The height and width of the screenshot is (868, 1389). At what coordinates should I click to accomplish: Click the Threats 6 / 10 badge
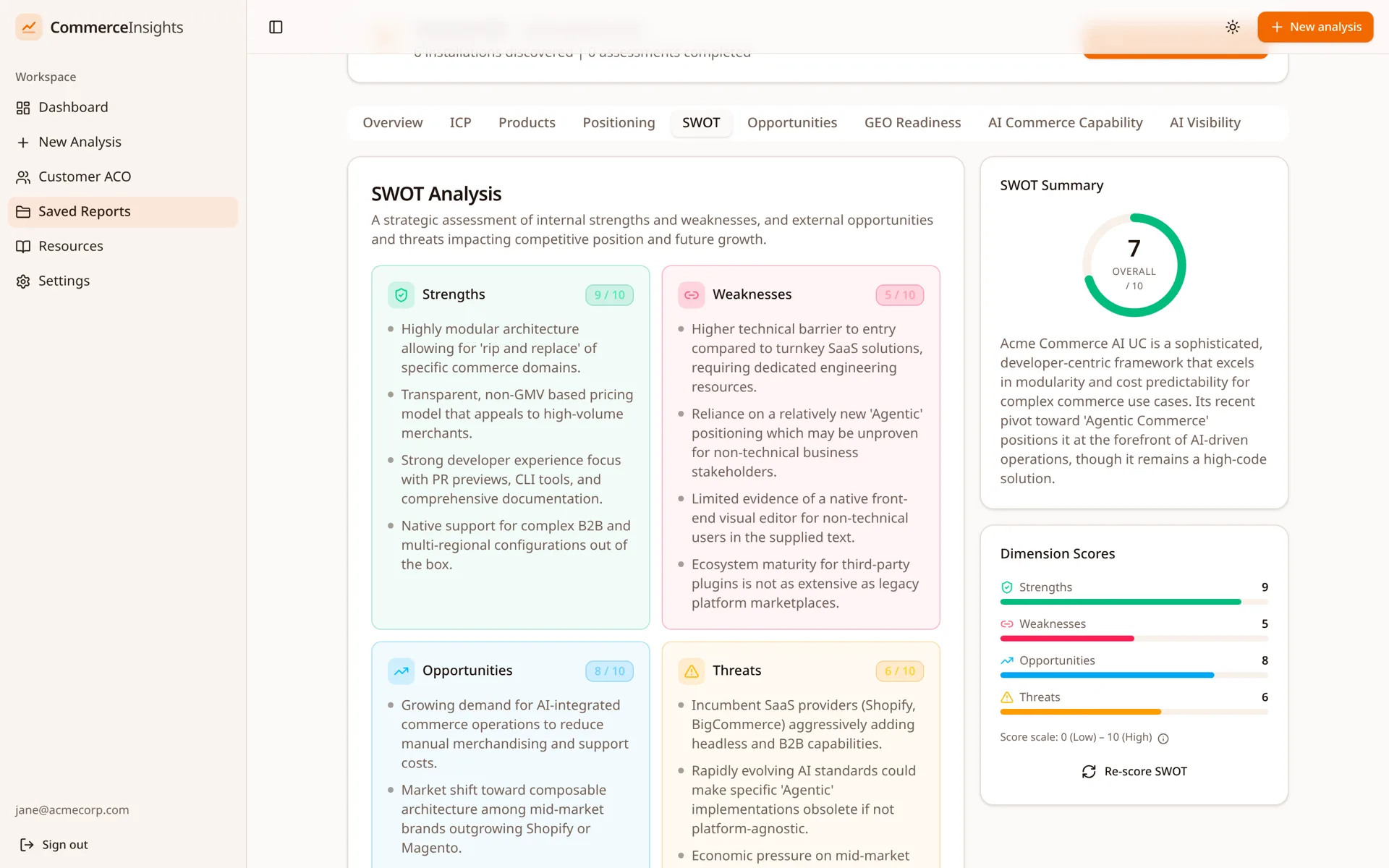(899, 671)
